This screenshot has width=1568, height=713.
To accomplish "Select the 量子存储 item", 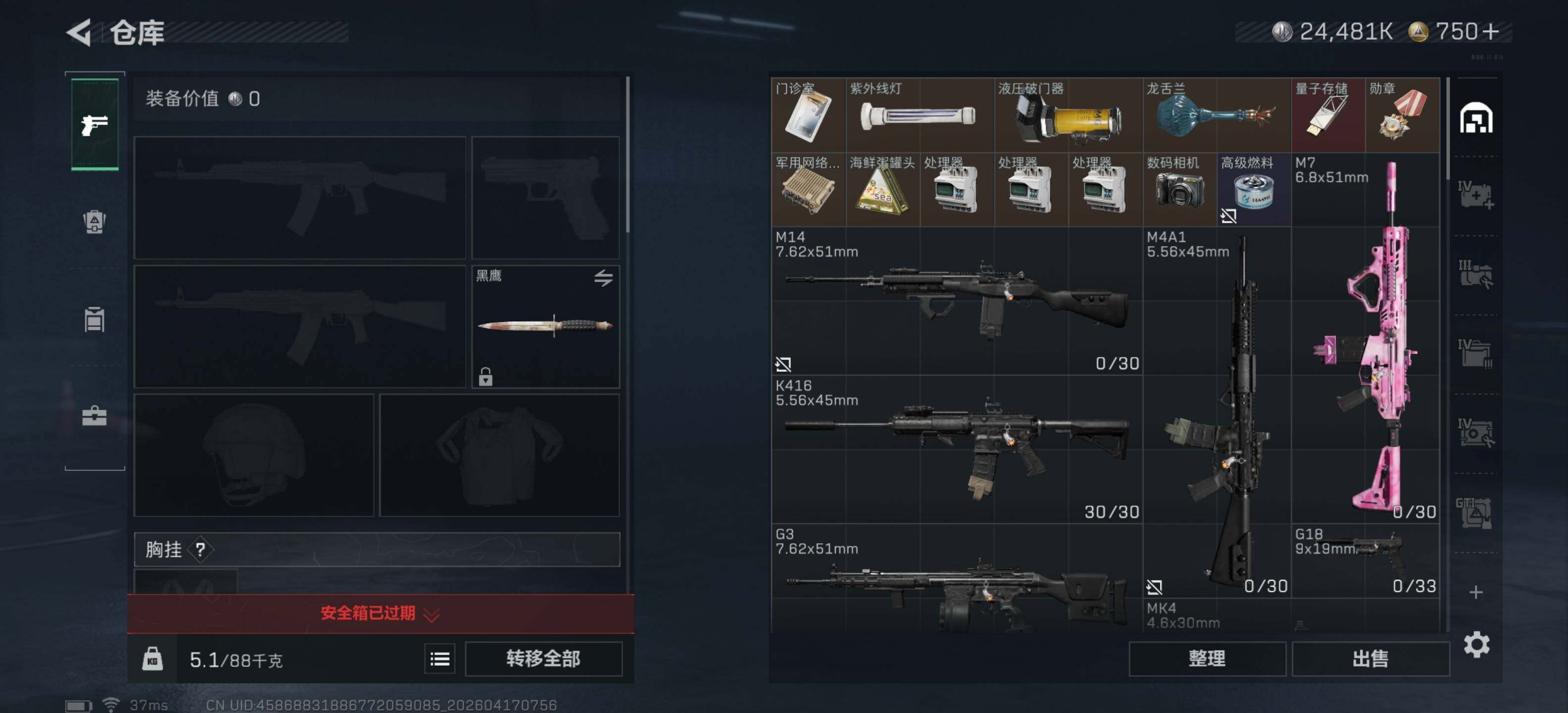I will (1328, 115).
